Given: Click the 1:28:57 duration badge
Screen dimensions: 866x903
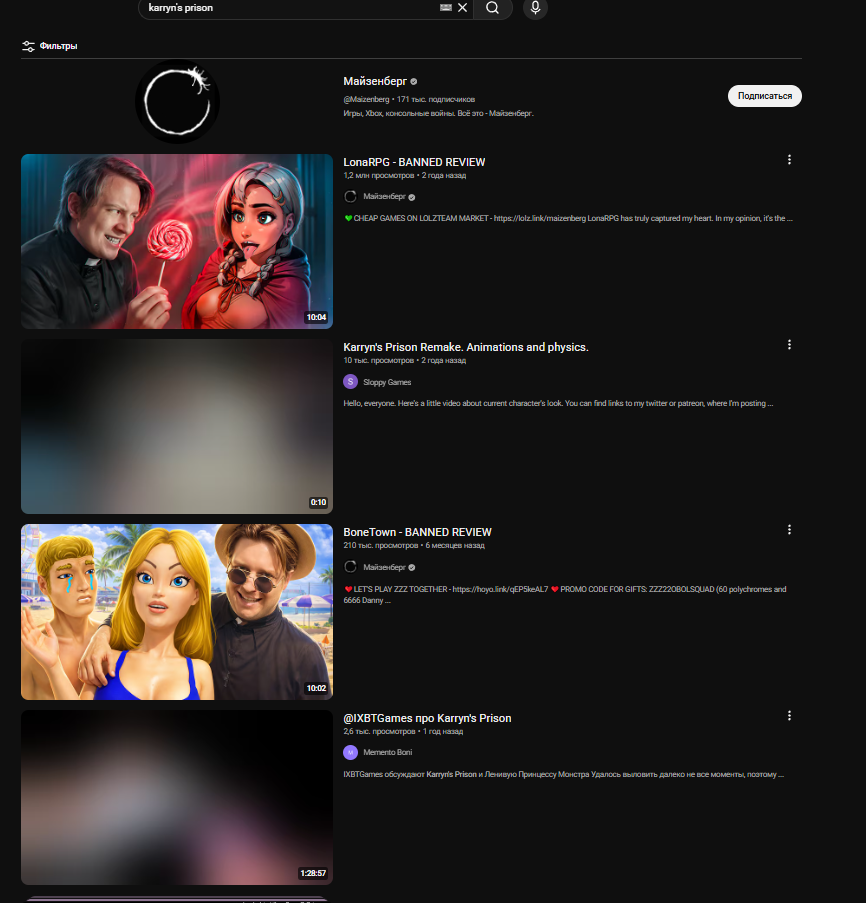Looking at the screenshot, I should pos(313,874).
